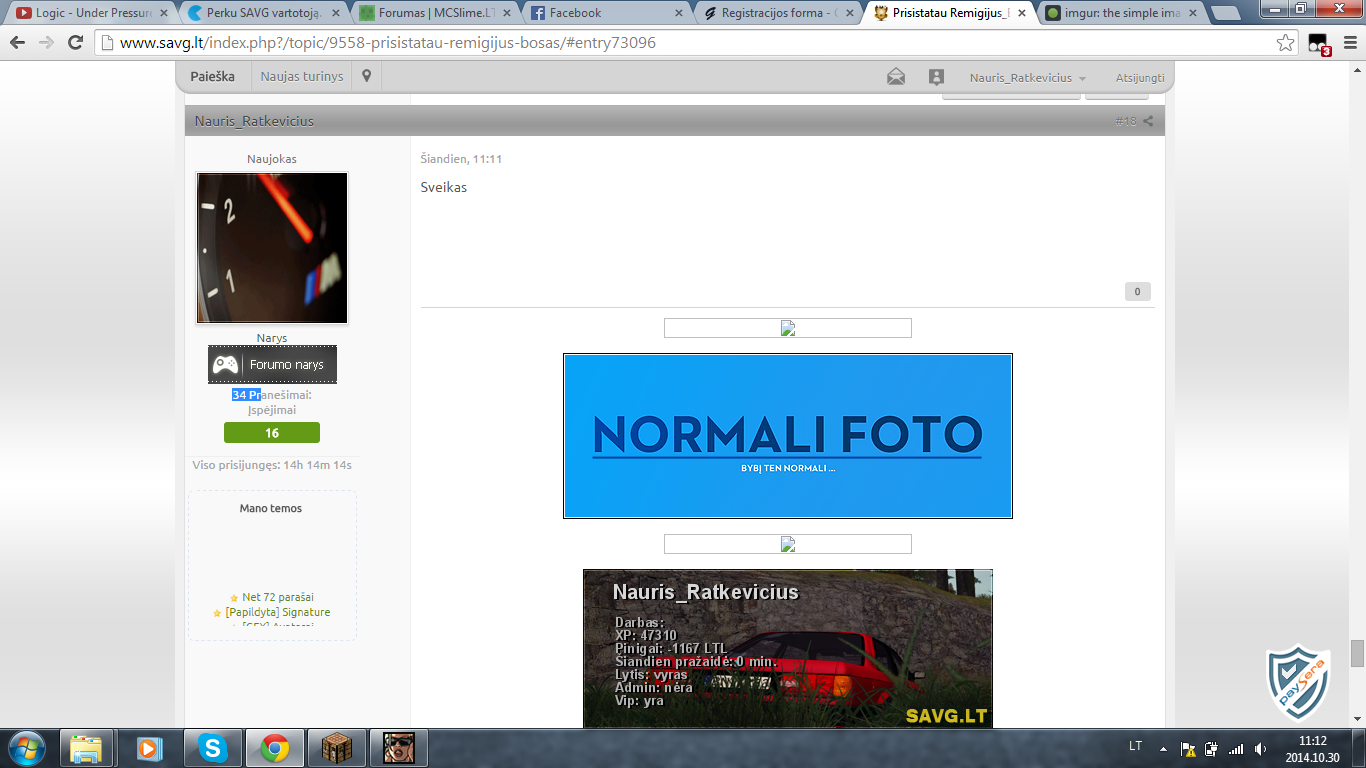The height and width of the screenshot is (768, 1366).
Task: Open Naujas turinys link
Action: point(302,76)
